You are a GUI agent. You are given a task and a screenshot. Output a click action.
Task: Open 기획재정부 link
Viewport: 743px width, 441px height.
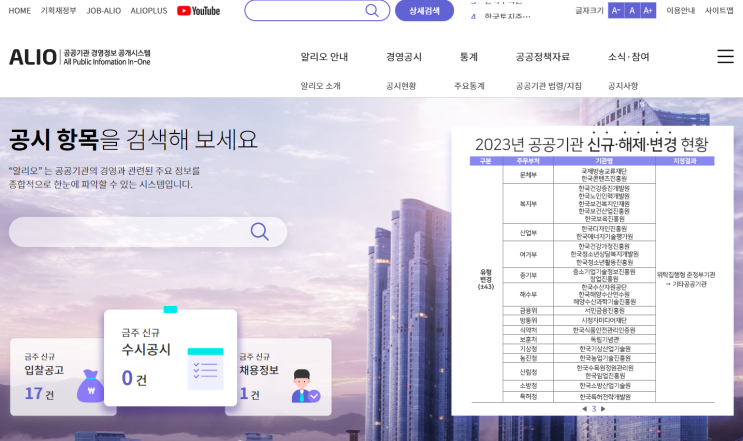[58, 10]
